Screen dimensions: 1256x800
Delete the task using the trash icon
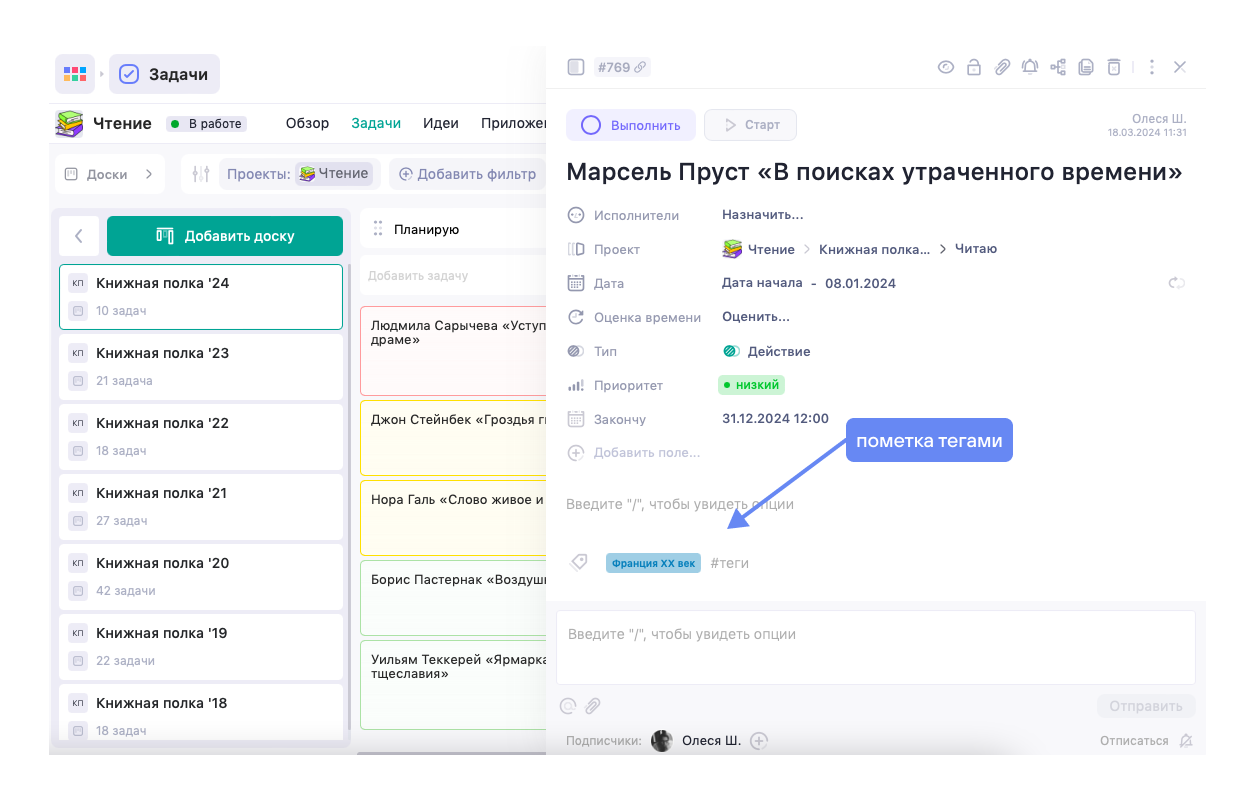(1113, 67)
